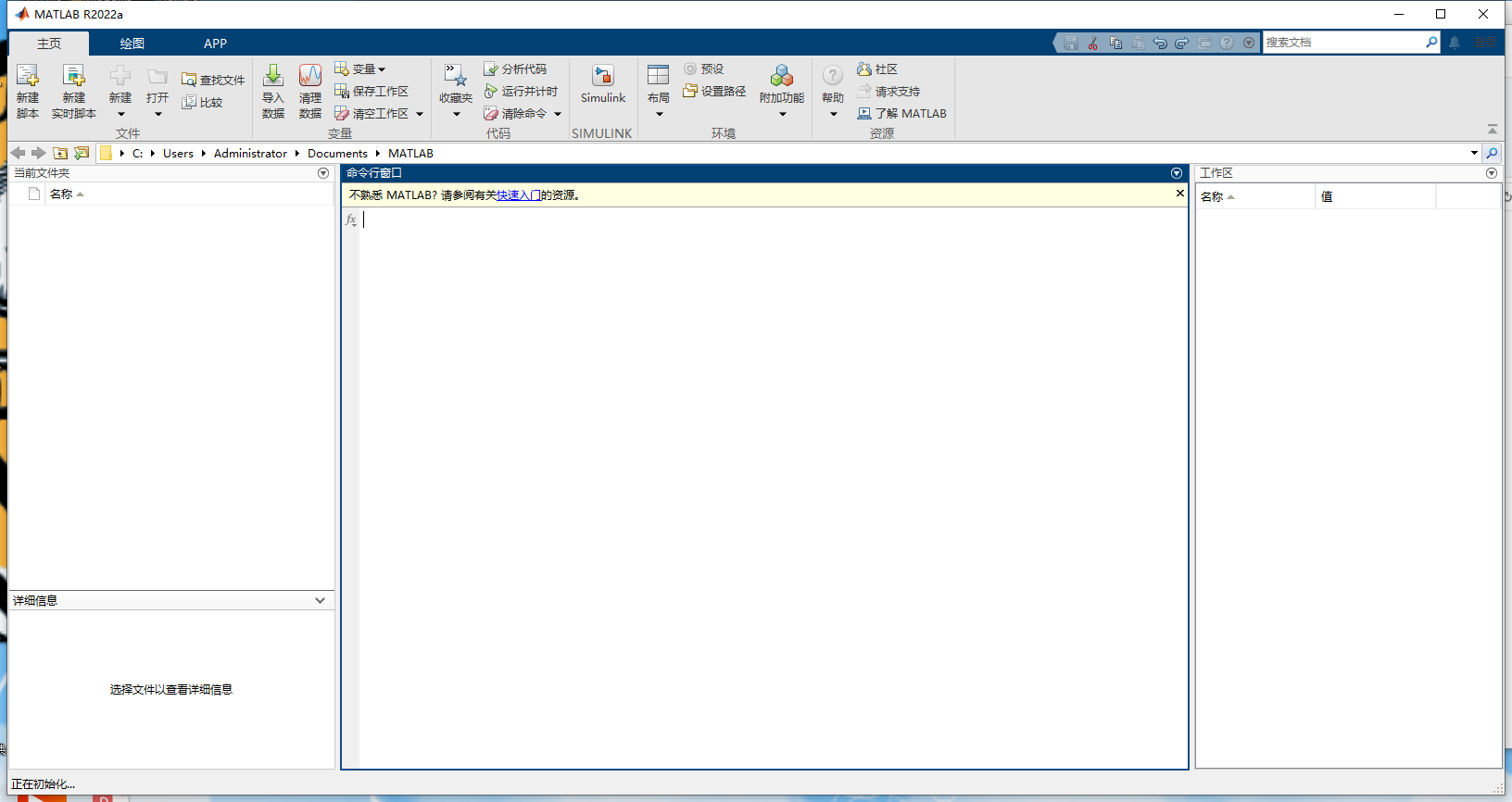This screenshot has height=802, width=1512.
Task: Open the 收藏夹 favorites dropdown
Action: [456, 115]
